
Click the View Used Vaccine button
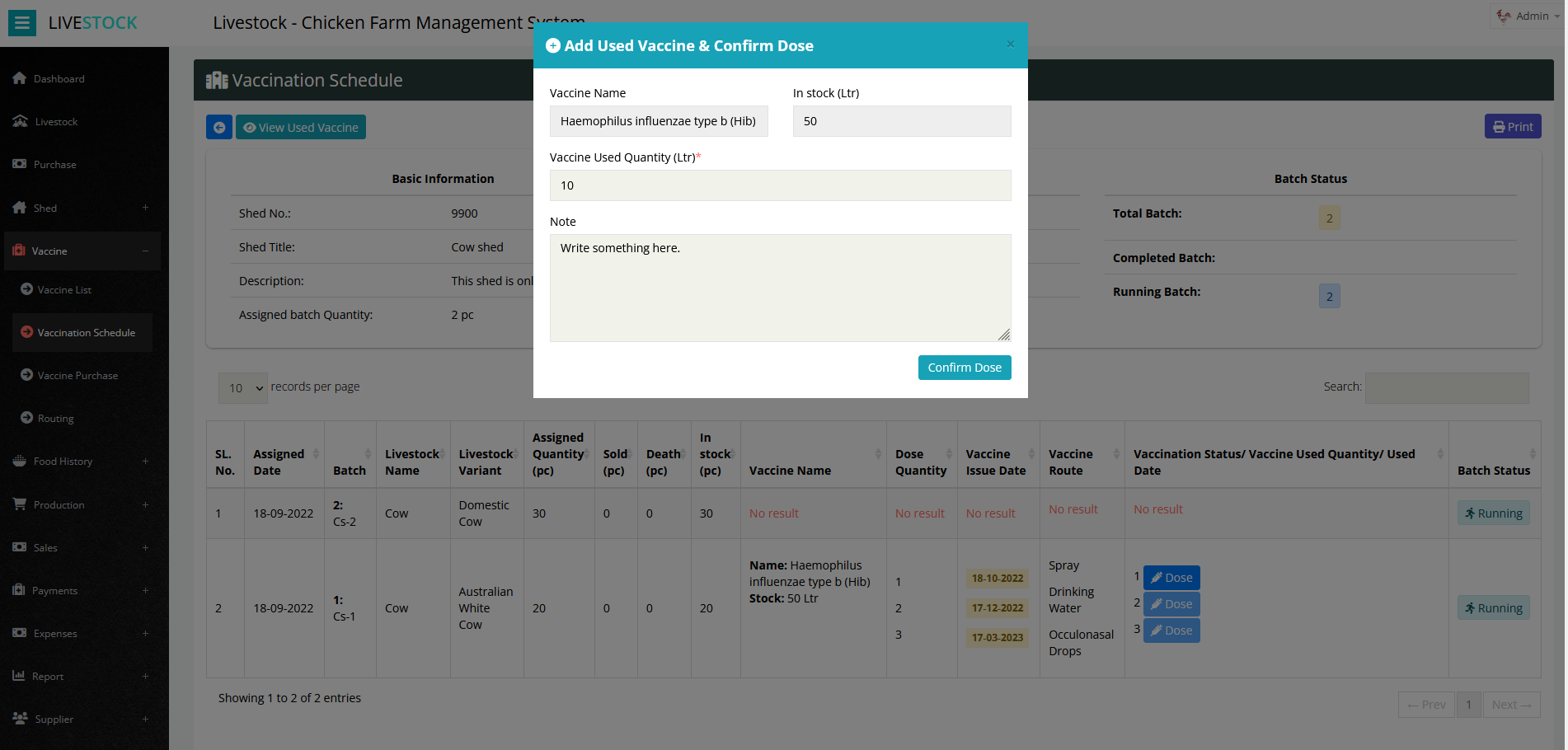tap(301, 127)
